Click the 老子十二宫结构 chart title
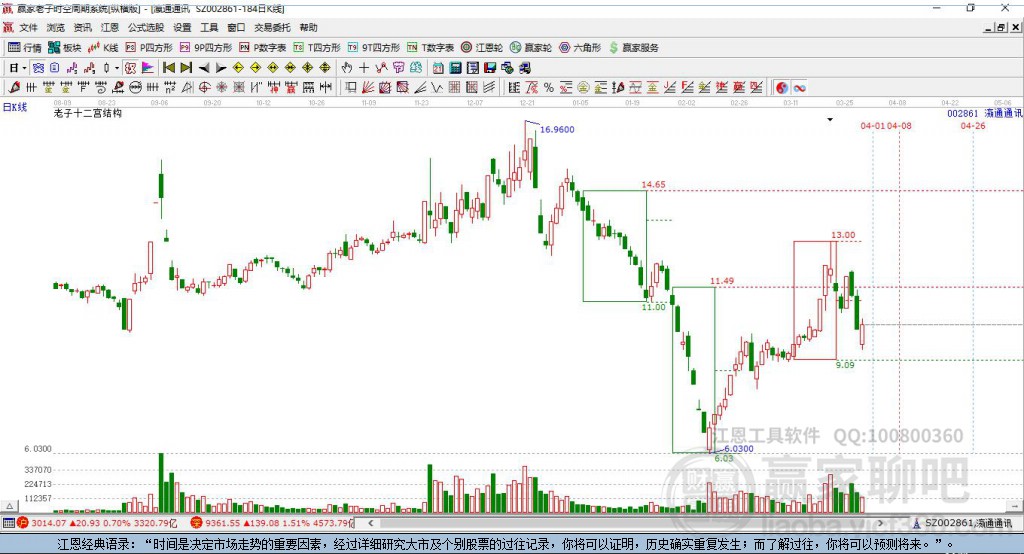This screenshot has width=1024, height=554. coord(88,114)
